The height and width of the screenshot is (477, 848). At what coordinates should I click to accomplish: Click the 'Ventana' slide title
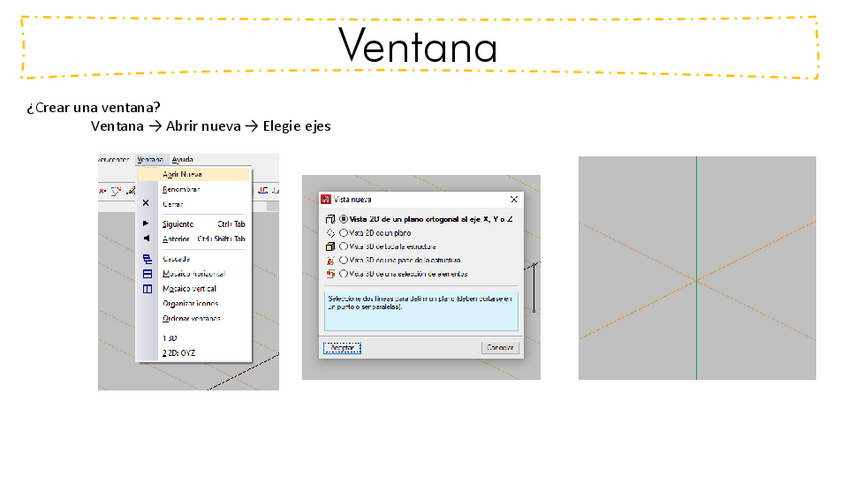coord(418,47)
